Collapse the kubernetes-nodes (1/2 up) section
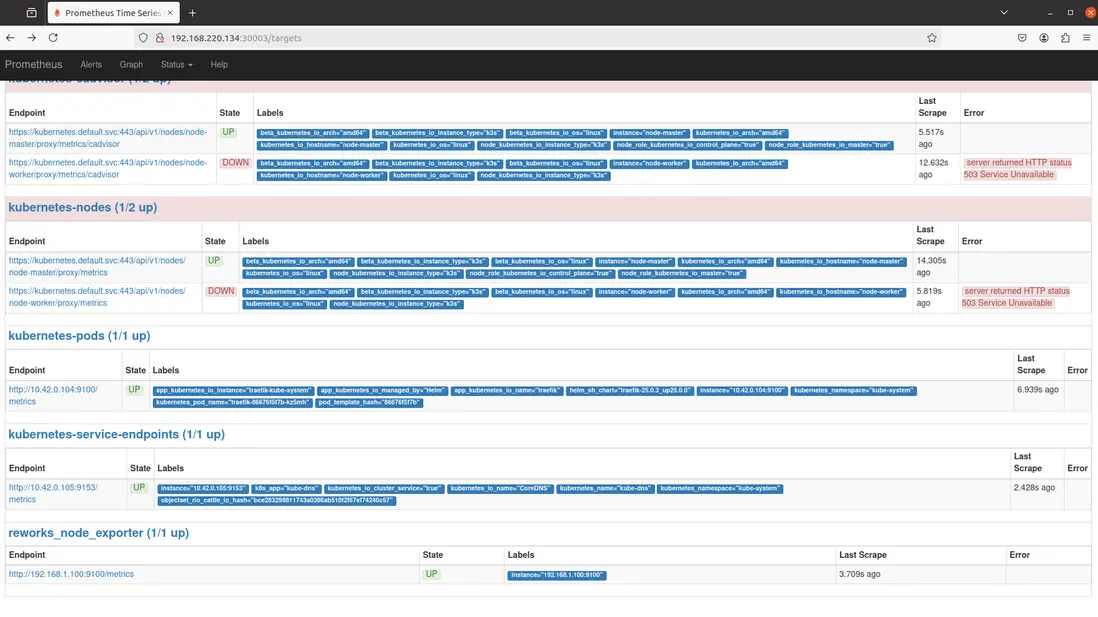The image size is (1098, 617). 83,207
